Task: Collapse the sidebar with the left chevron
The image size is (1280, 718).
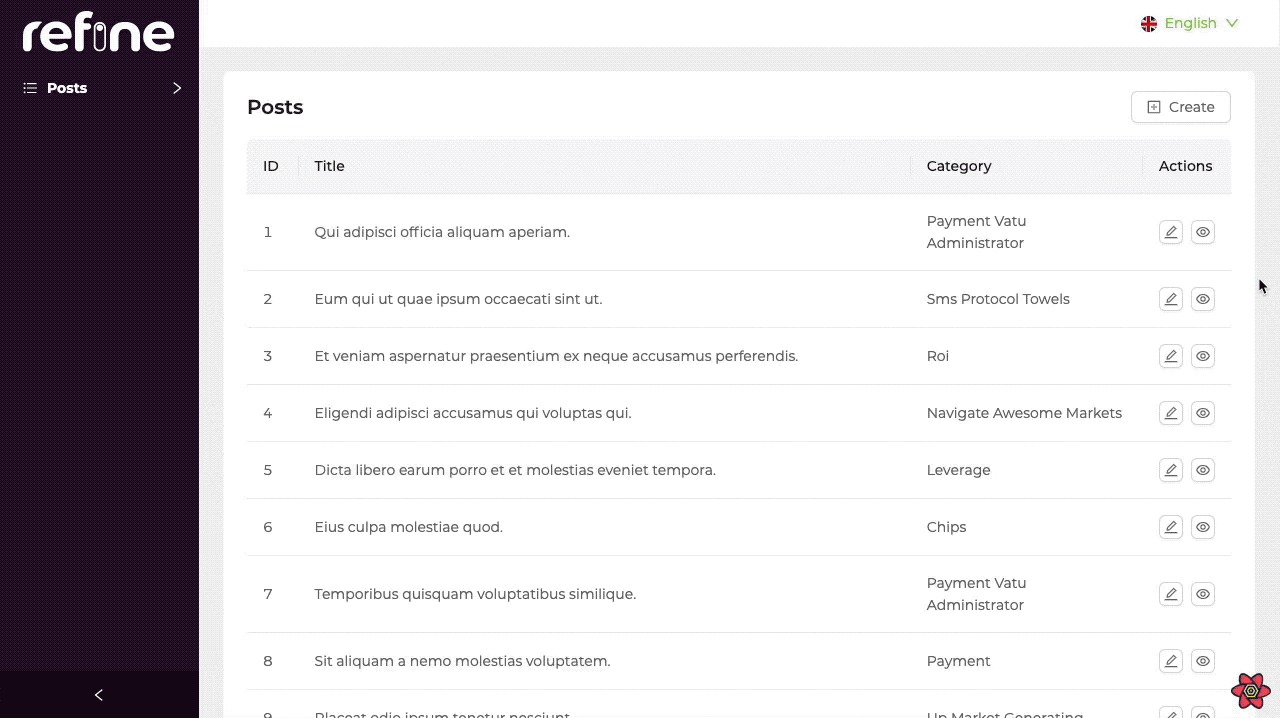Action: pyautogui.click(x=99, y=695)
